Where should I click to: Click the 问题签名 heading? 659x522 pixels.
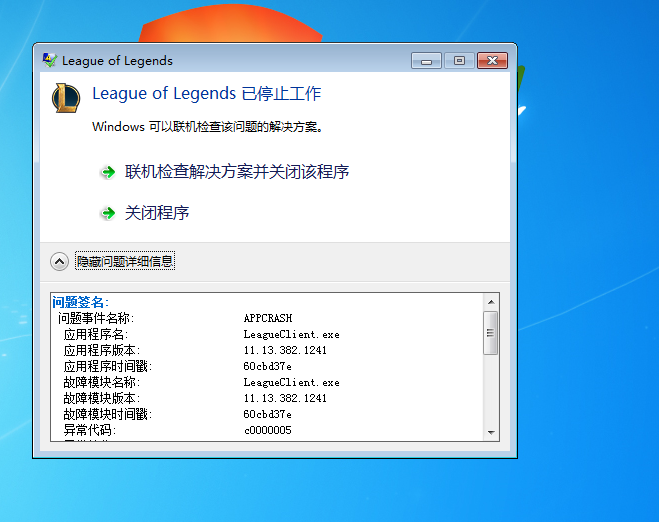tap(80, 302)
